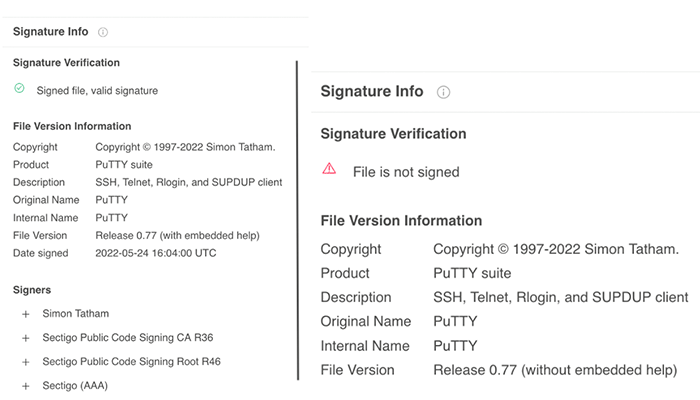Click info icon beside left Signature Info
This screenshot has height=400, width=700.
click(x=103, y=32)
